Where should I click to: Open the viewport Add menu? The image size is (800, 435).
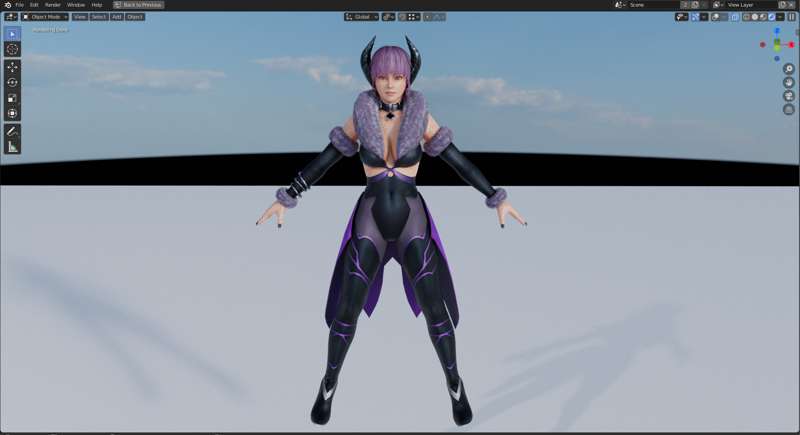(x=116, y=17)
